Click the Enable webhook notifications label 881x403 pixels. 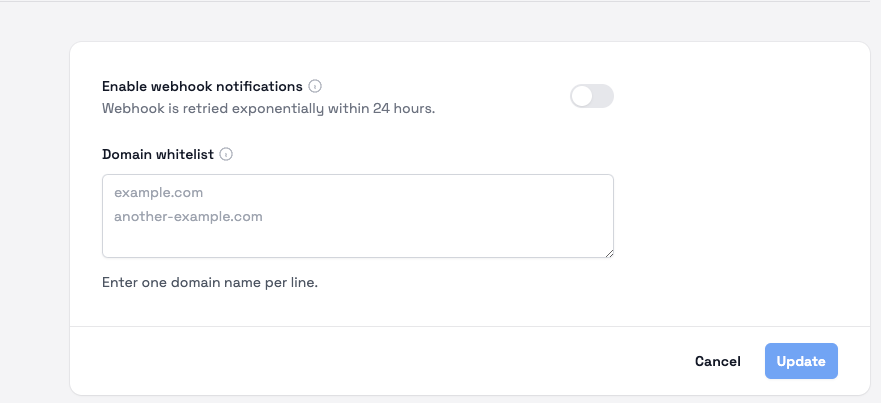[202, 86]
